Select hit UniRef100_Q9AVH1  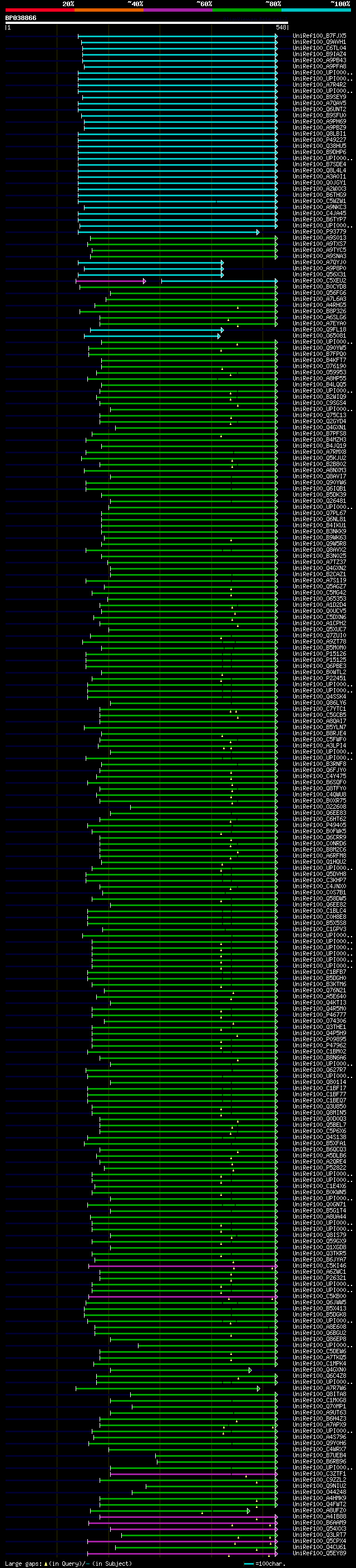[x=319, y=42]
